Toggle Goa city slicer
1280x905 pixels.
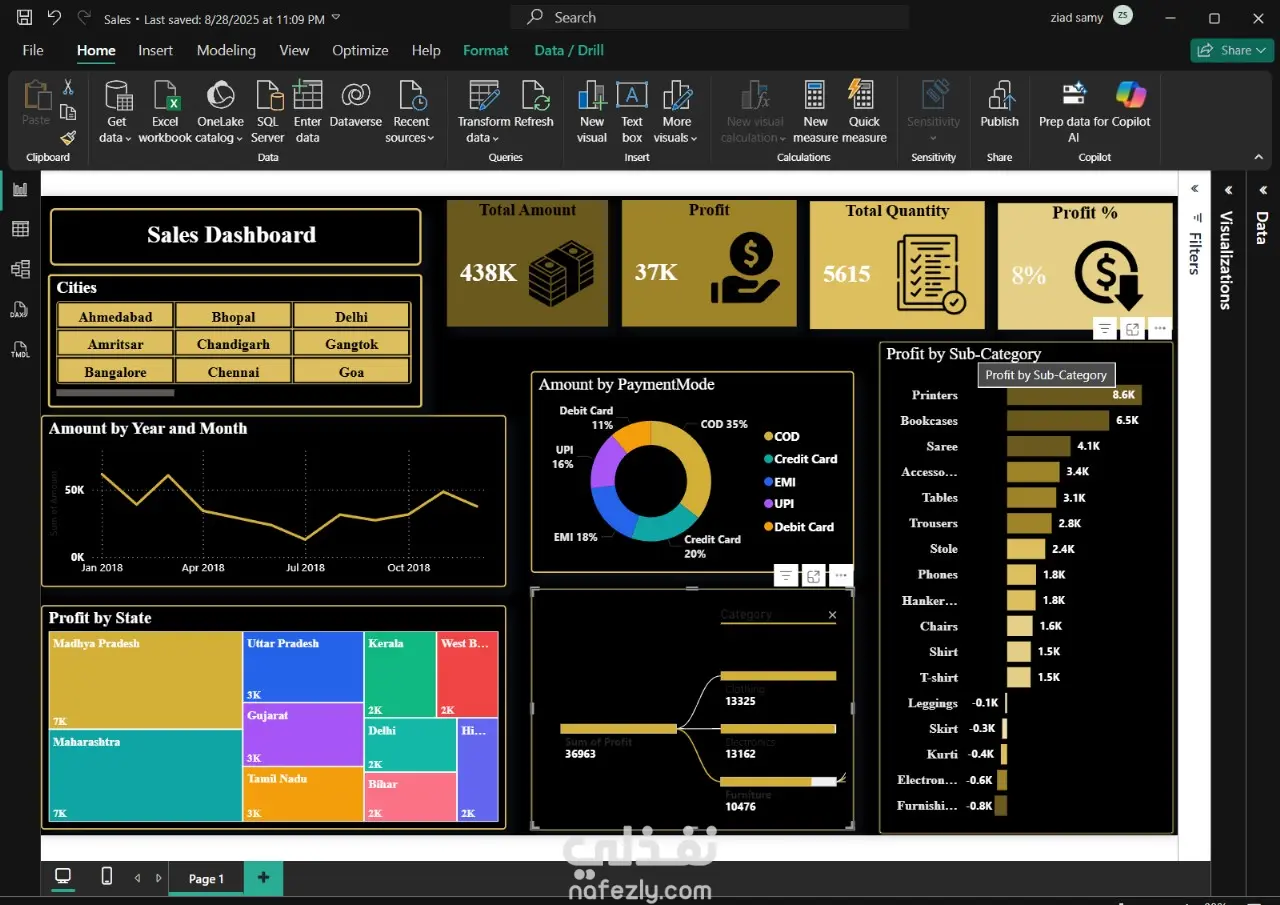coord(351,371)
